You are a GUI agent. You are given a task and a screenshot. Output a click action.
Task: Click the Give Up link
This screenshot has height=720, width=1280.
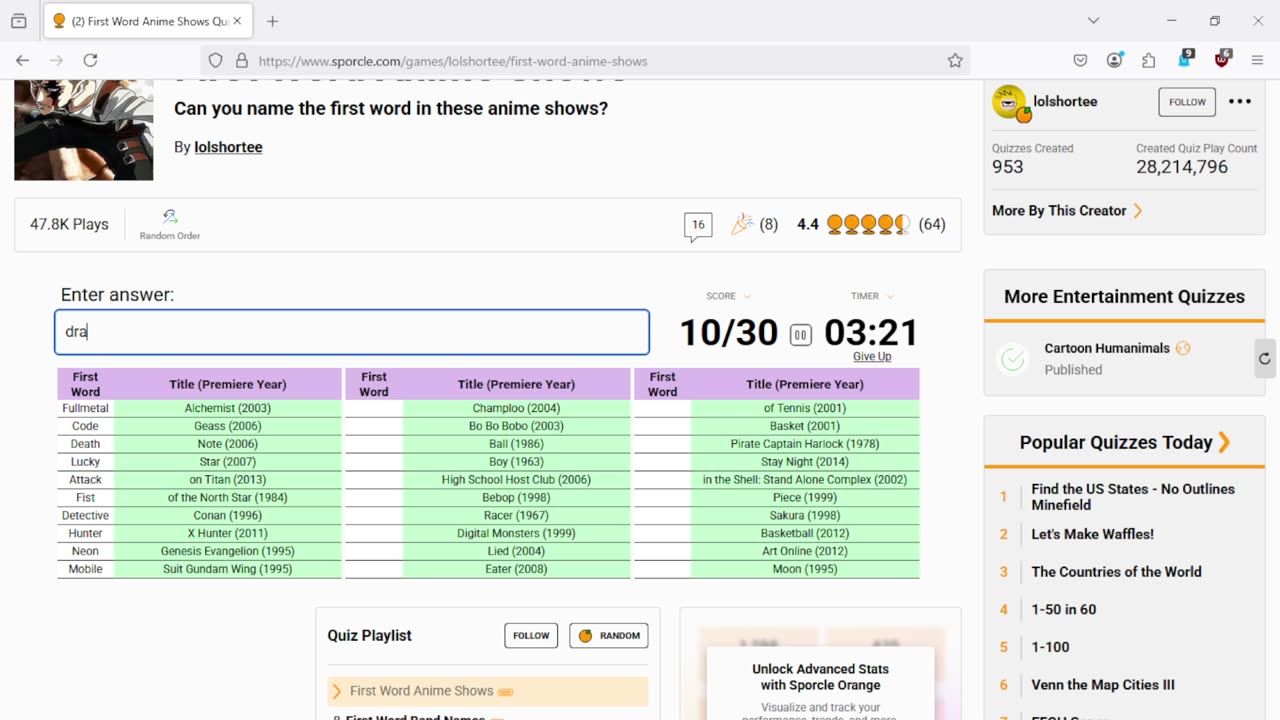point(872,357)
